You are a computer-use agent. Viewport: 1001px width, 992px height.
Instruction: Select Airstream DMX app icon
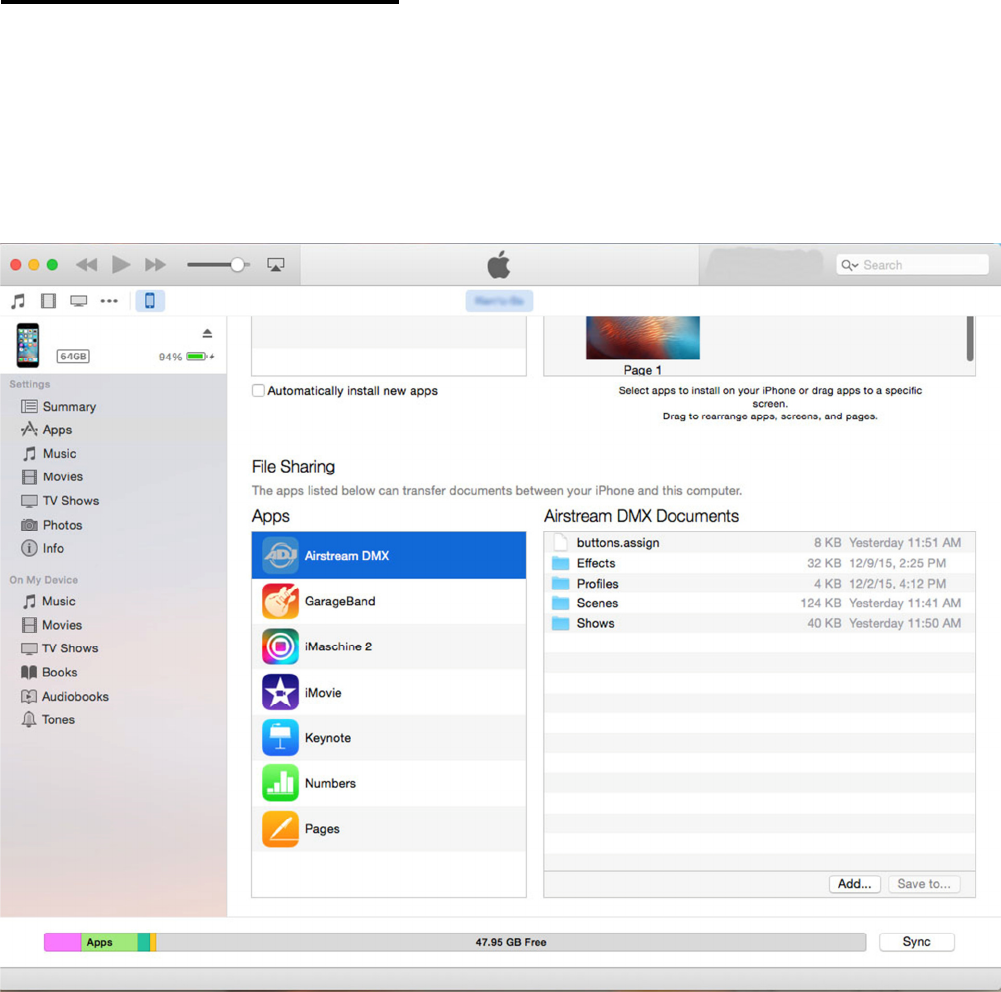280,555
